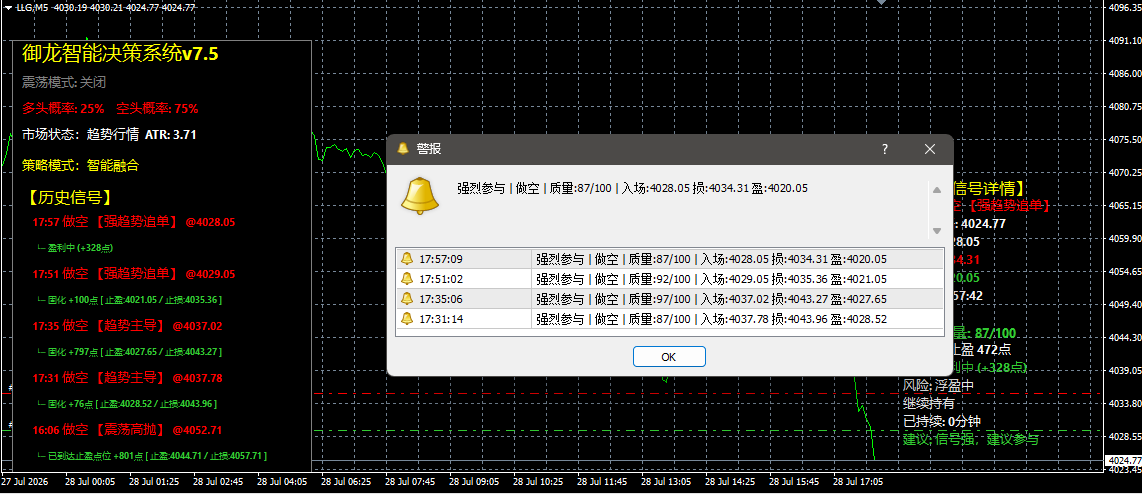Click bell icon beside 17:35:06 entry
Viewport: 1142px width, 494px height.
click(406, 298)
